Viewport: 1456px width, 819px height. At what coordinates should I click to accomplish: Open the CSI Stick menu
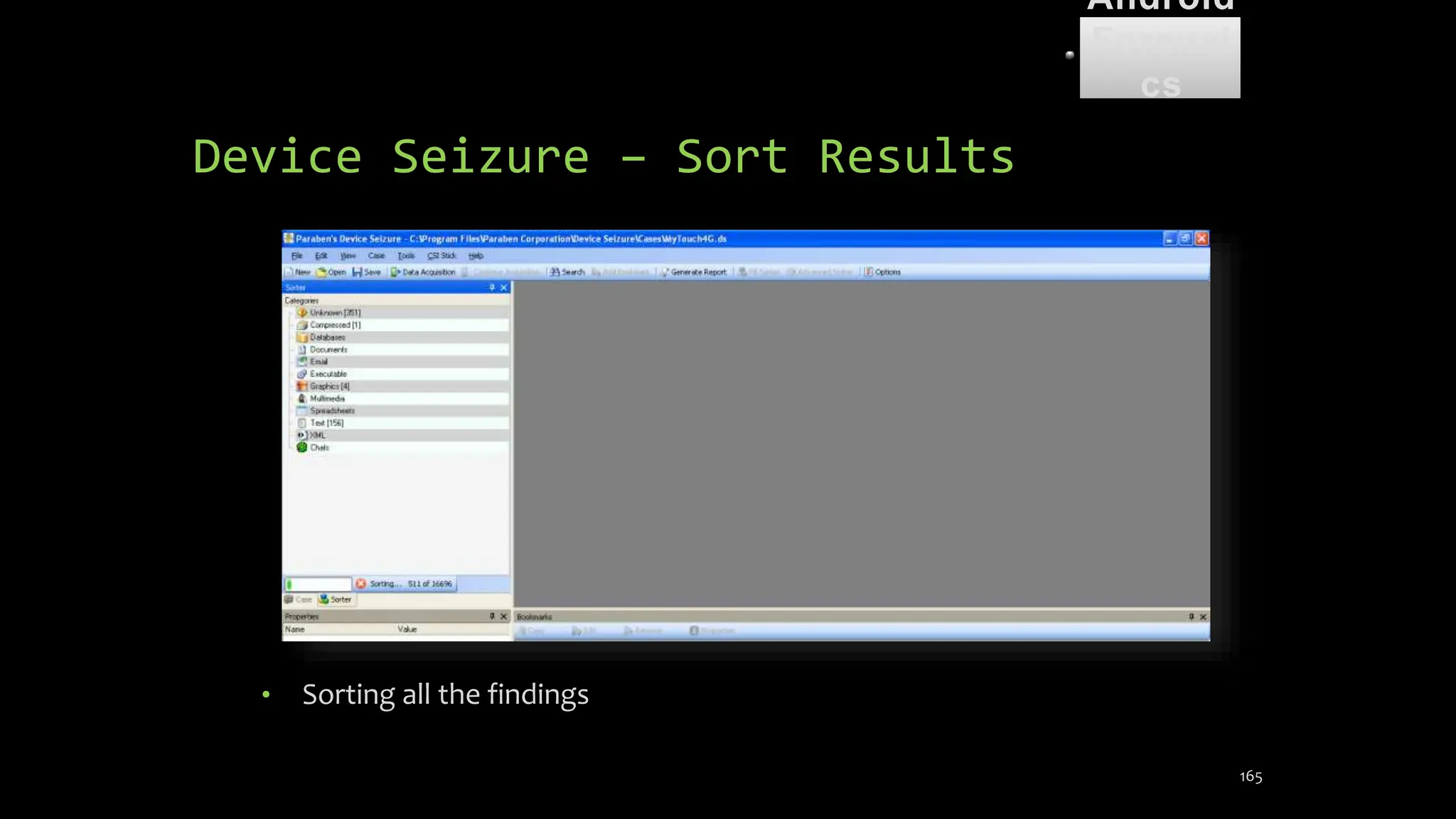click(441, 256)
